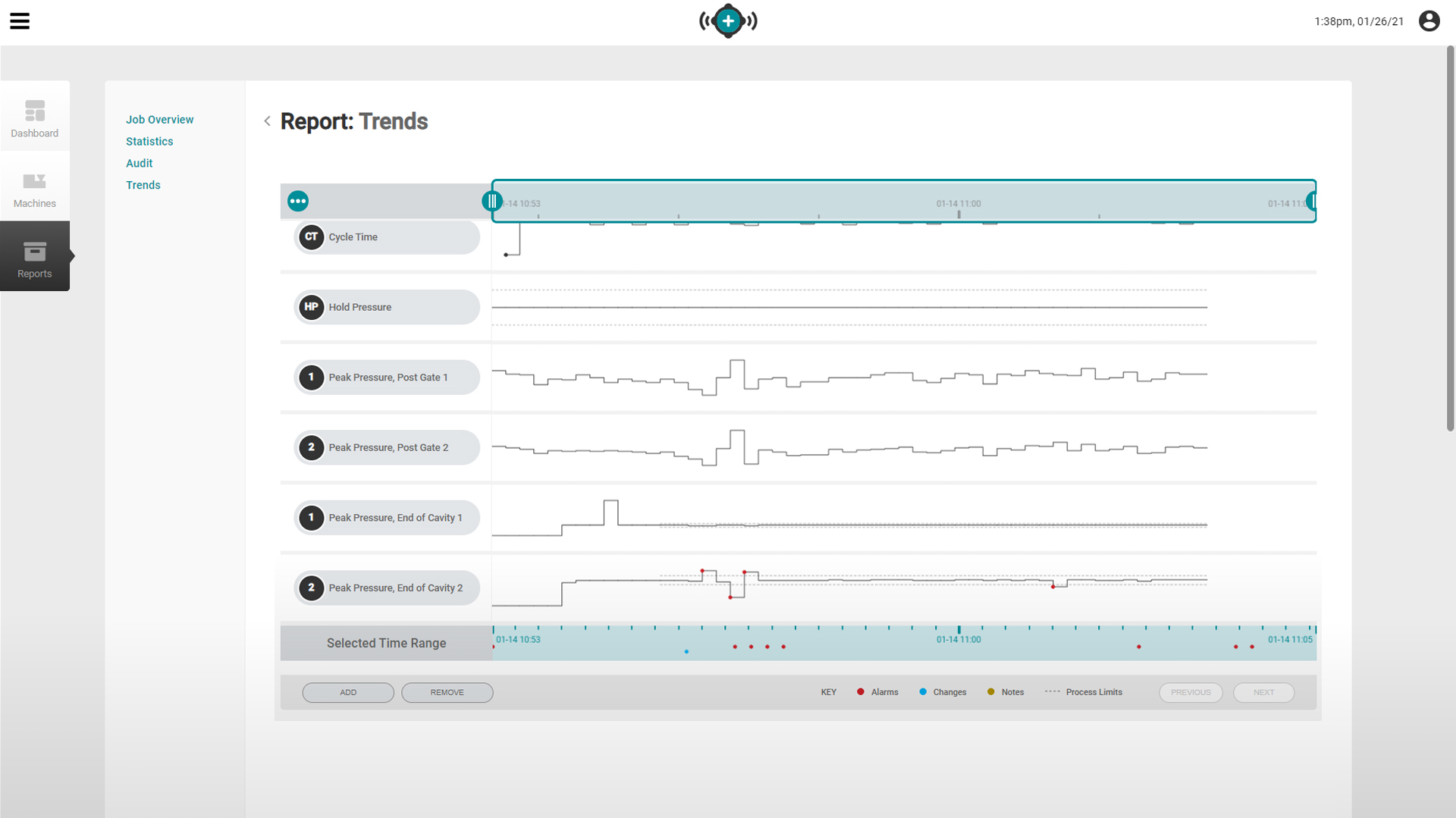Click the time range selection bar
The image size is (1456, 818).
pos(904,201)
